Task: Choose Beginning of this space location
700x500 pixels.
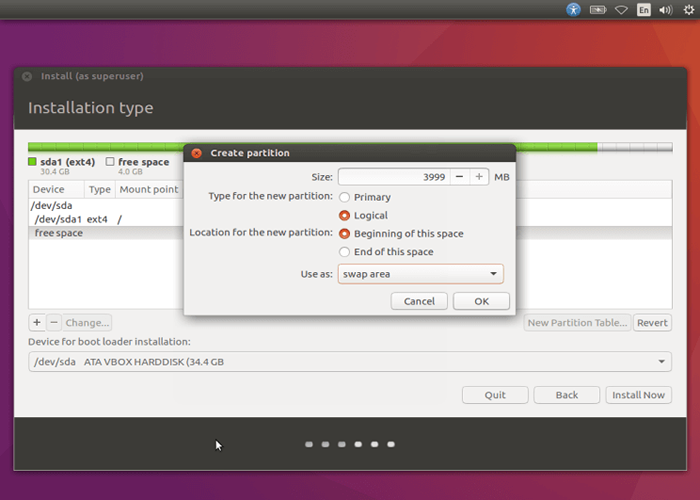Action: pos(401,233)
